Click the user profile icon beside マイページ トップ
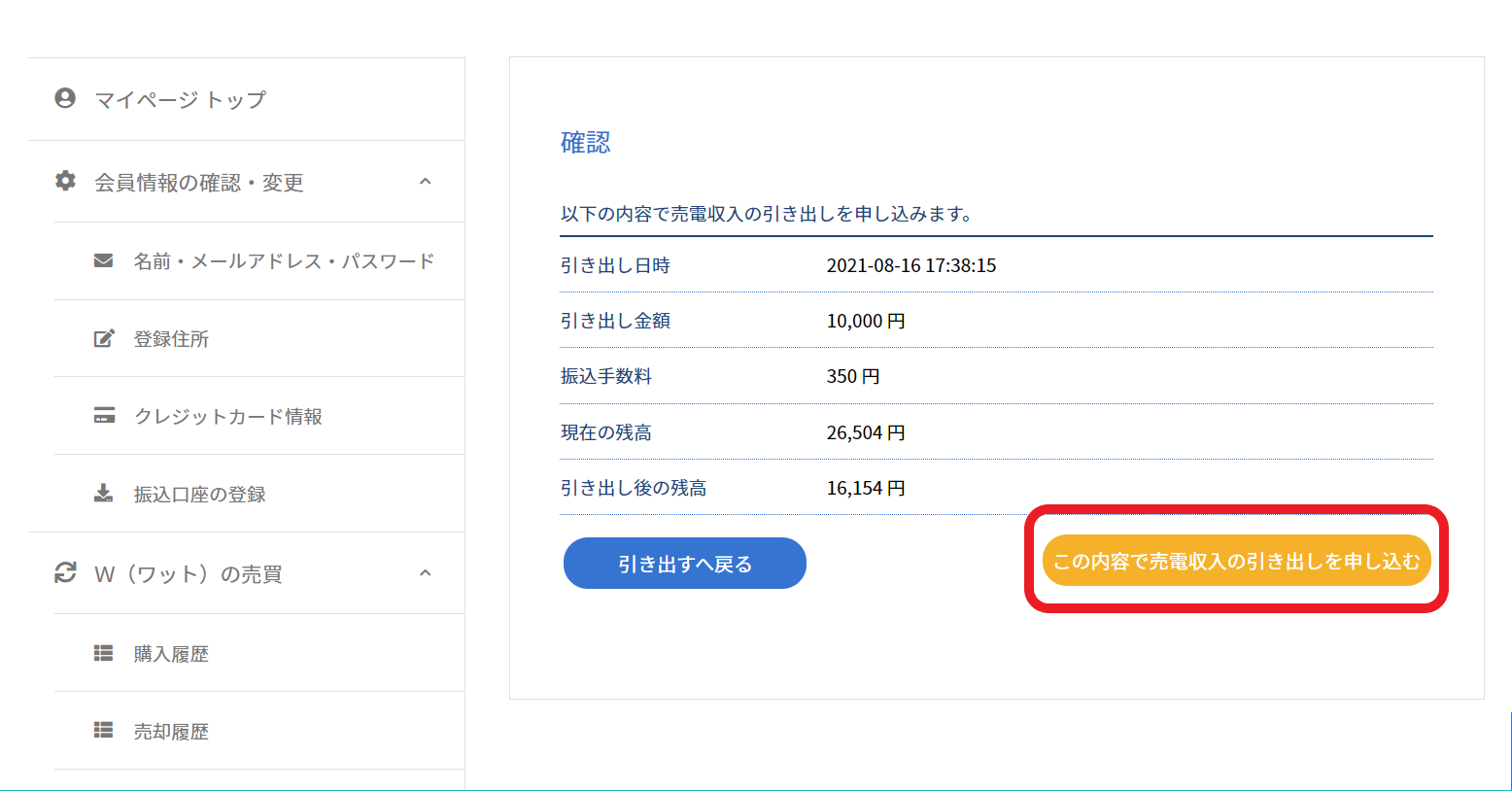The height and width of the screenshot is (791, 1512). pyautogui.click(x=65, y=98)
